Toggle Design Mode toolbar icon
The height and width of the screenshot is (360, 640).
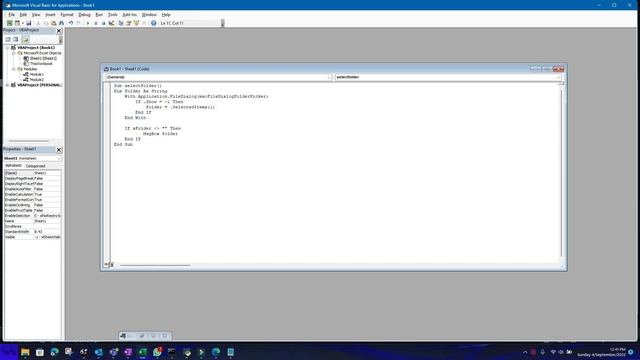pyautogui.click(x=111, y=23)
